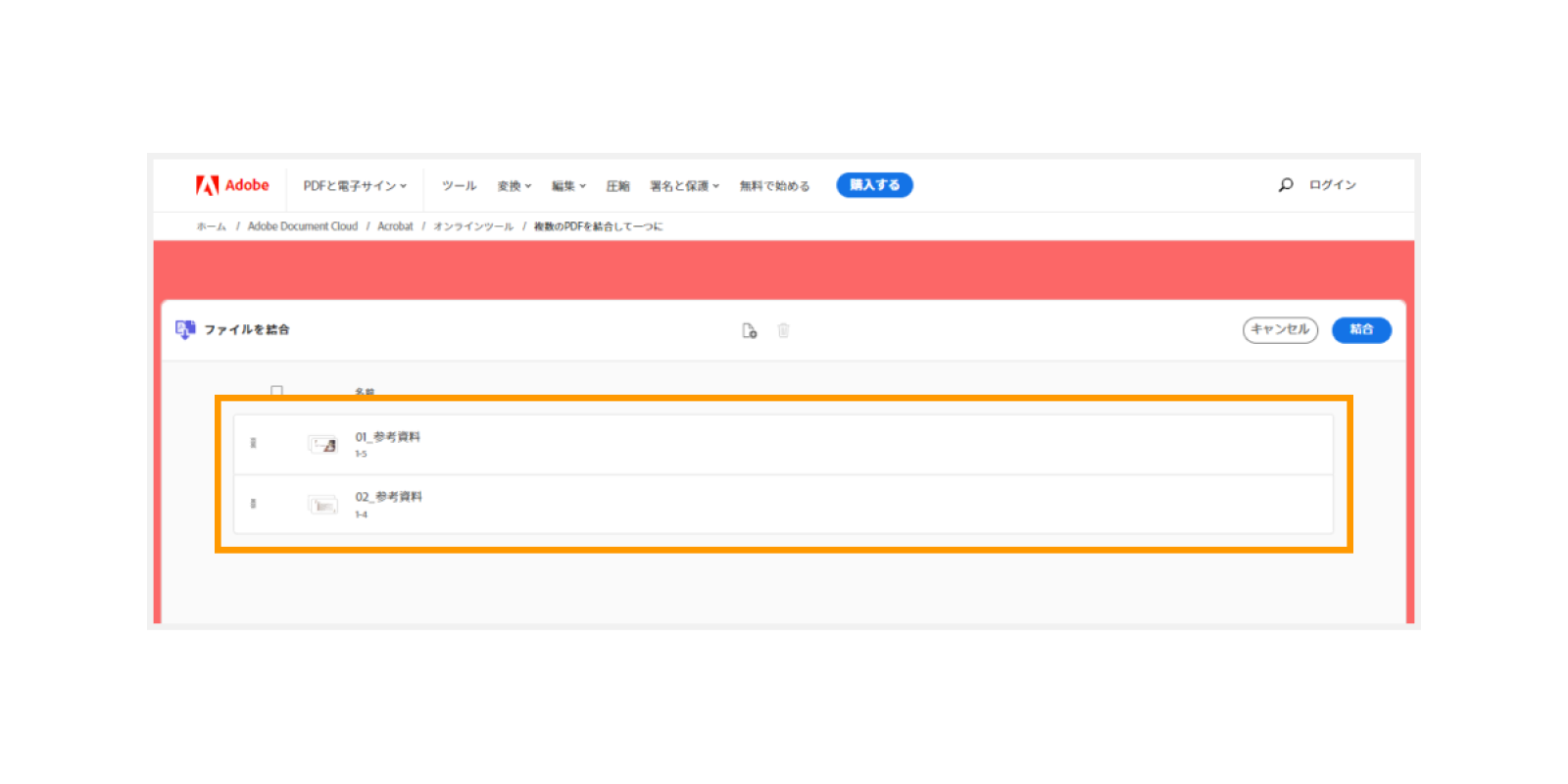Click the add file icon
Screen dimensions: 1568x784
pyautogui.click(x=750, y=330)
